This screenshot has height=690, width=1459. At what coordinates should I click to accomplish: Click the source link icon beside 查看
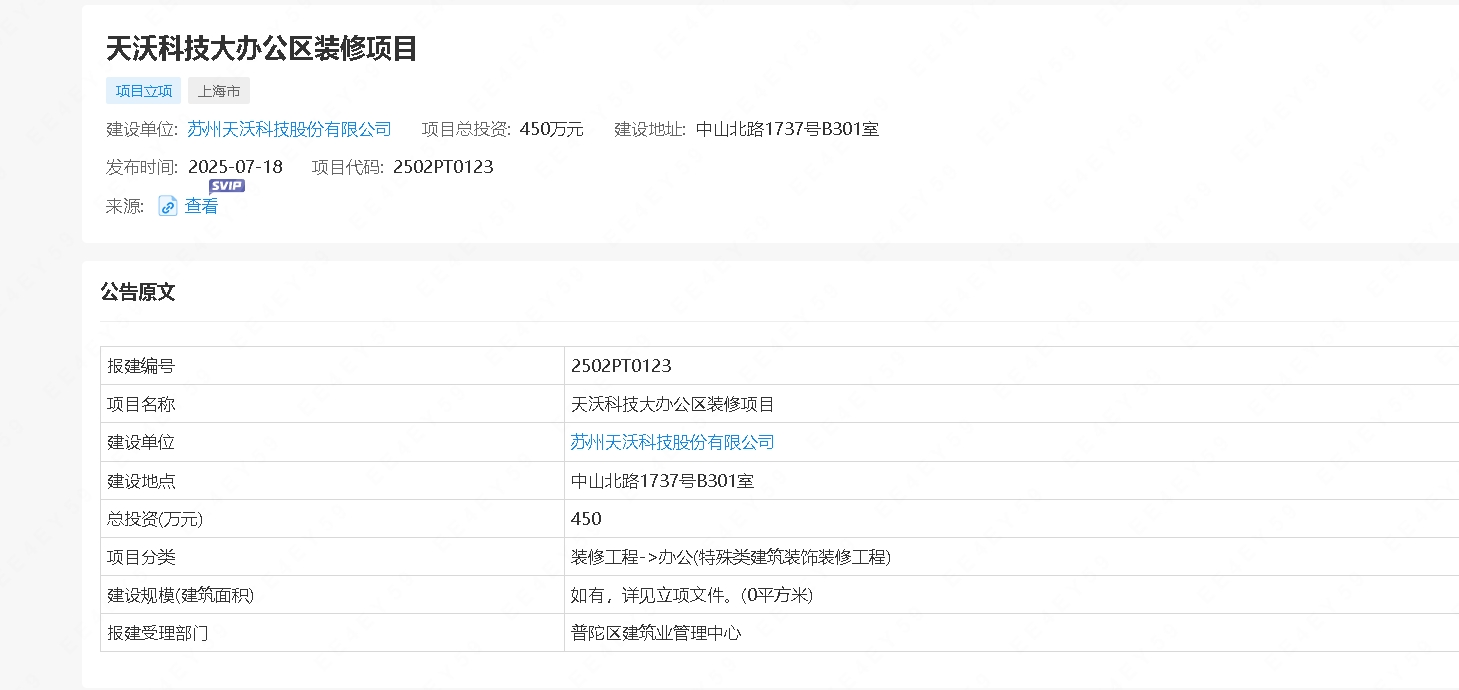[x=168, y=207]
